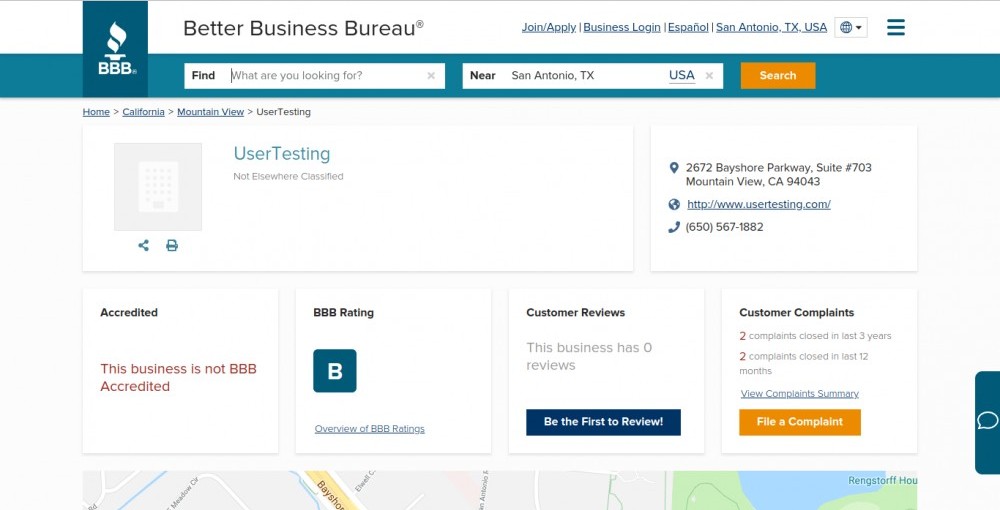The height and width of the screenshot is (510, 1000).
Task: Click Be the First to Review! button
Action: (603, 422)
